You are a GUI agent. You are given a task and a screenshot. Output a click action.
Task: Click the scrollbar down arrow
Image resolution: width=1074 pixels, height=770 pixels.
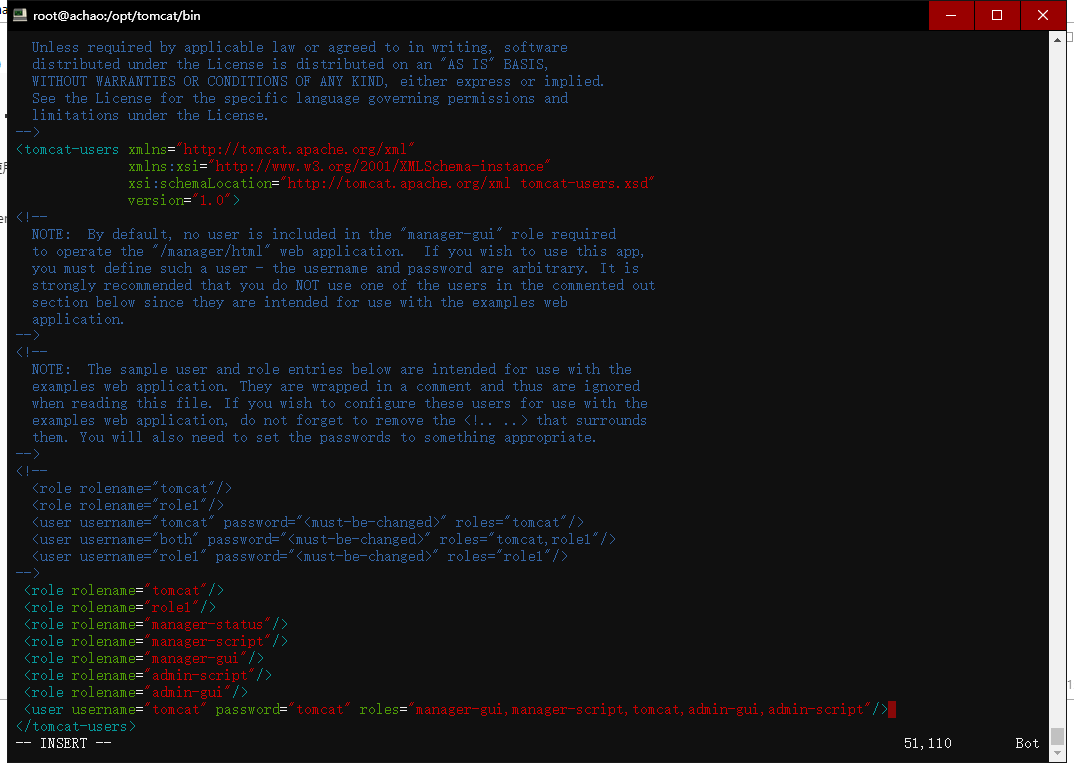(x=1057, y=755)
